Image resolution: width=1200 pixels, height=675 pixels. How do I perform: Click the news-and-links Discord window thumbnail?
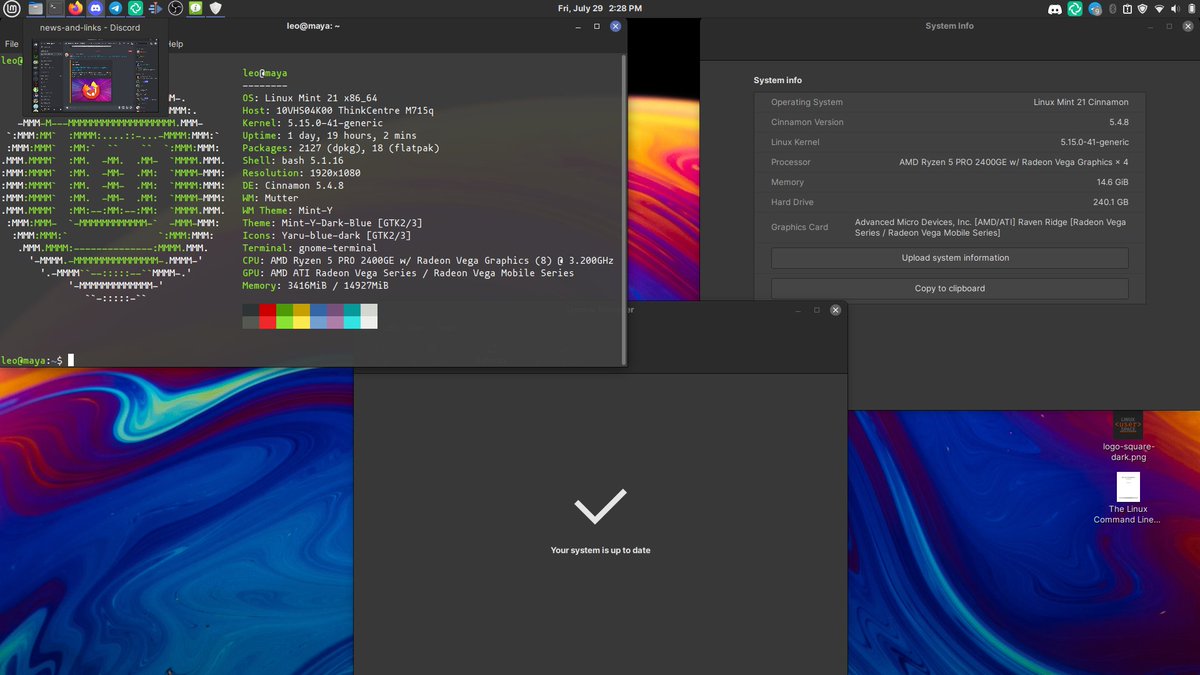click(x=97, y=76)
